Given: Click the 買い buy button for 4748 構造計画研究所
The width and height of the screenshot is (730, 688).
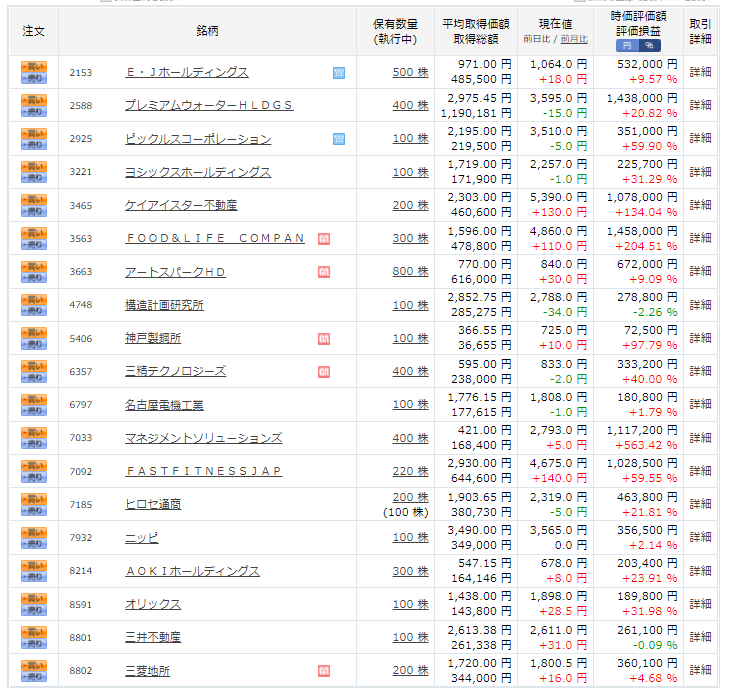Looking at the screenshot, I should 34,299.
